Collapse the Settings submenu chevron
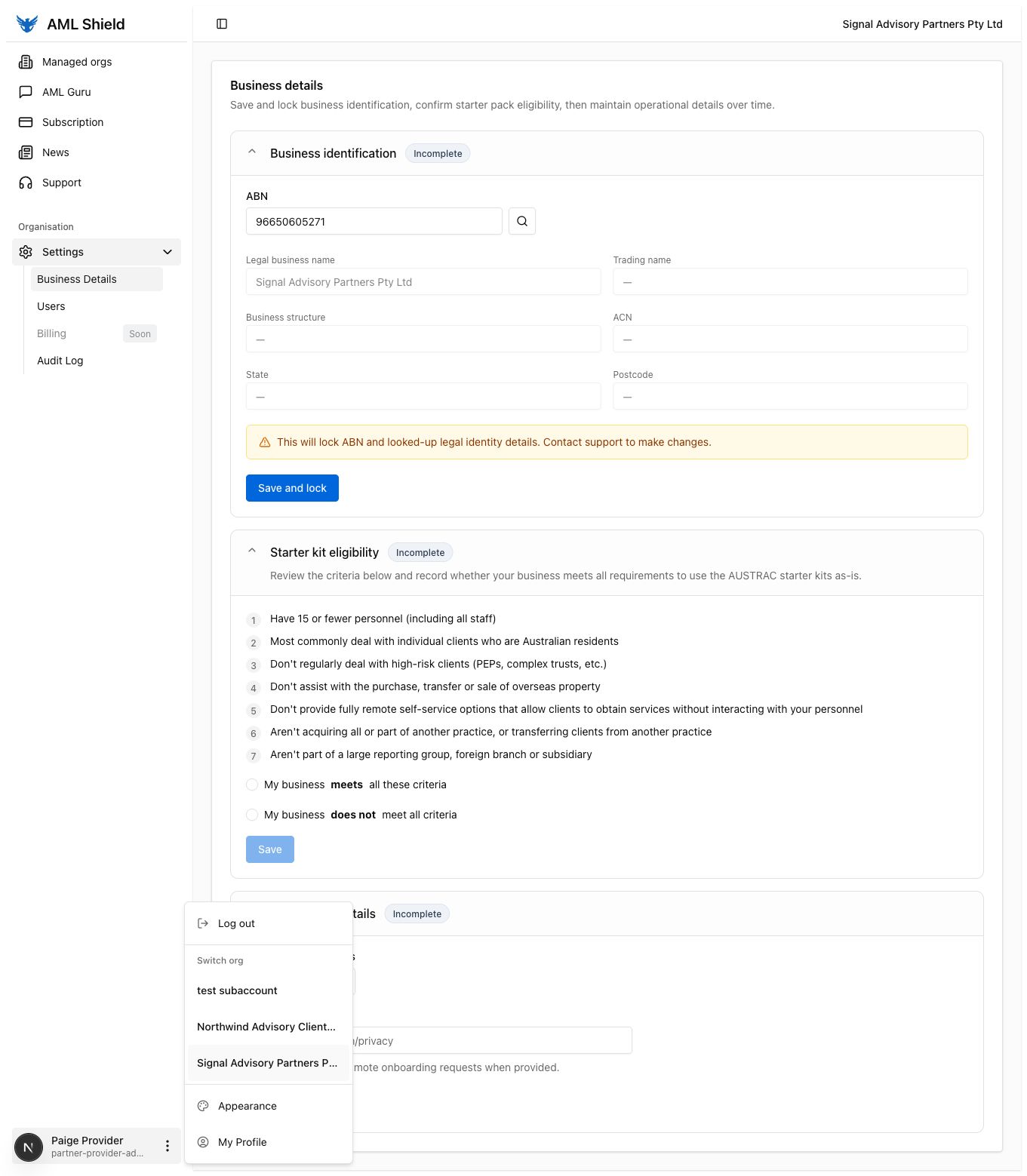The image size is (1027, 1176). [168, 252]
